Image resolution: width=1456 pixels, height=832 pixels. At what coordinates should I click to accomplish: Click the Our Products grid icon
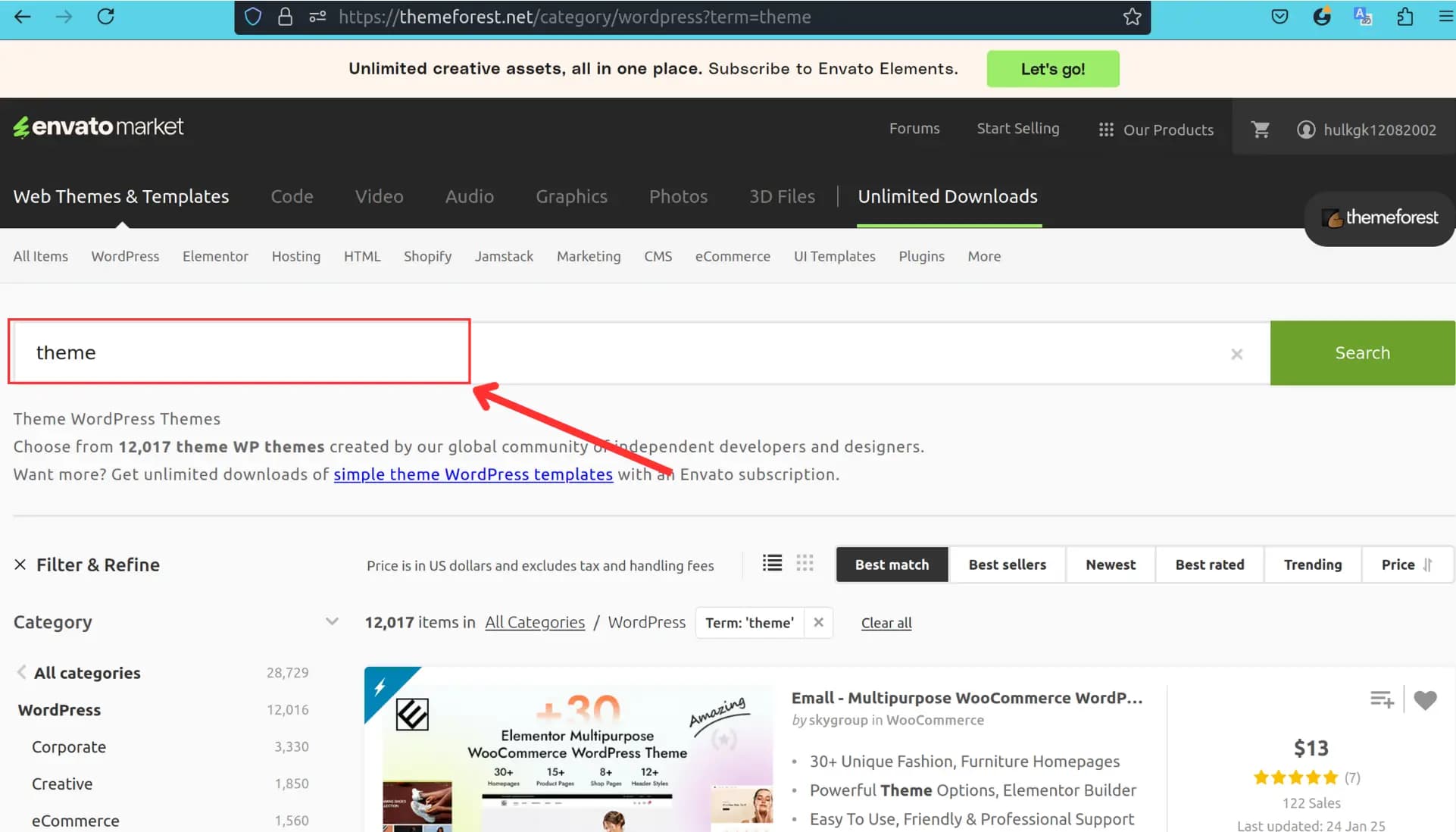click(x=1106, y=130)
